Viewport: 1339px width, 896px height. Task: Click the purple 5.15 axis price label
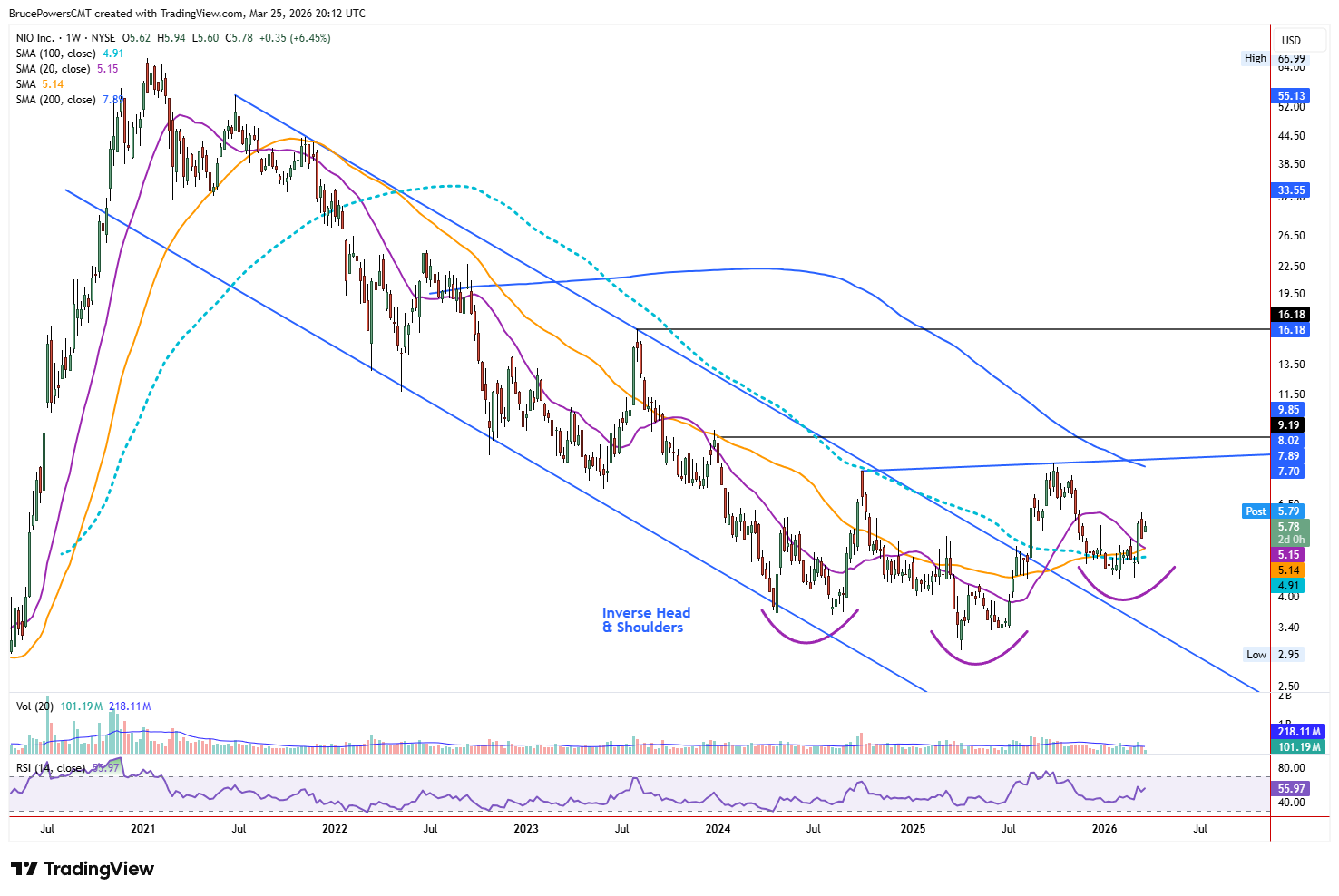1288,555
